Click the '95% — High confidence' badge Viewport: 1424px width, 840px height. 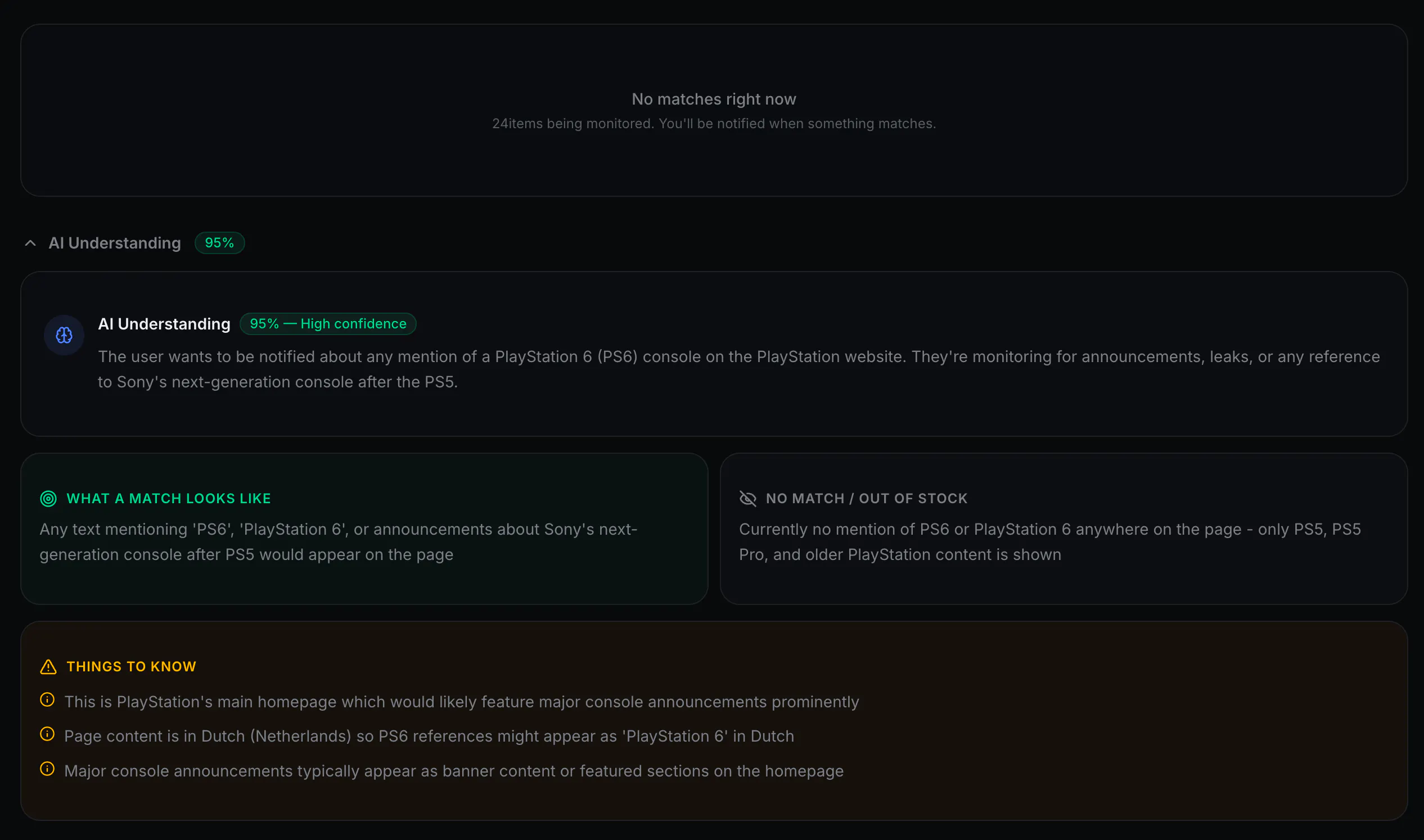pyautogui.click(x=328, y=324)
